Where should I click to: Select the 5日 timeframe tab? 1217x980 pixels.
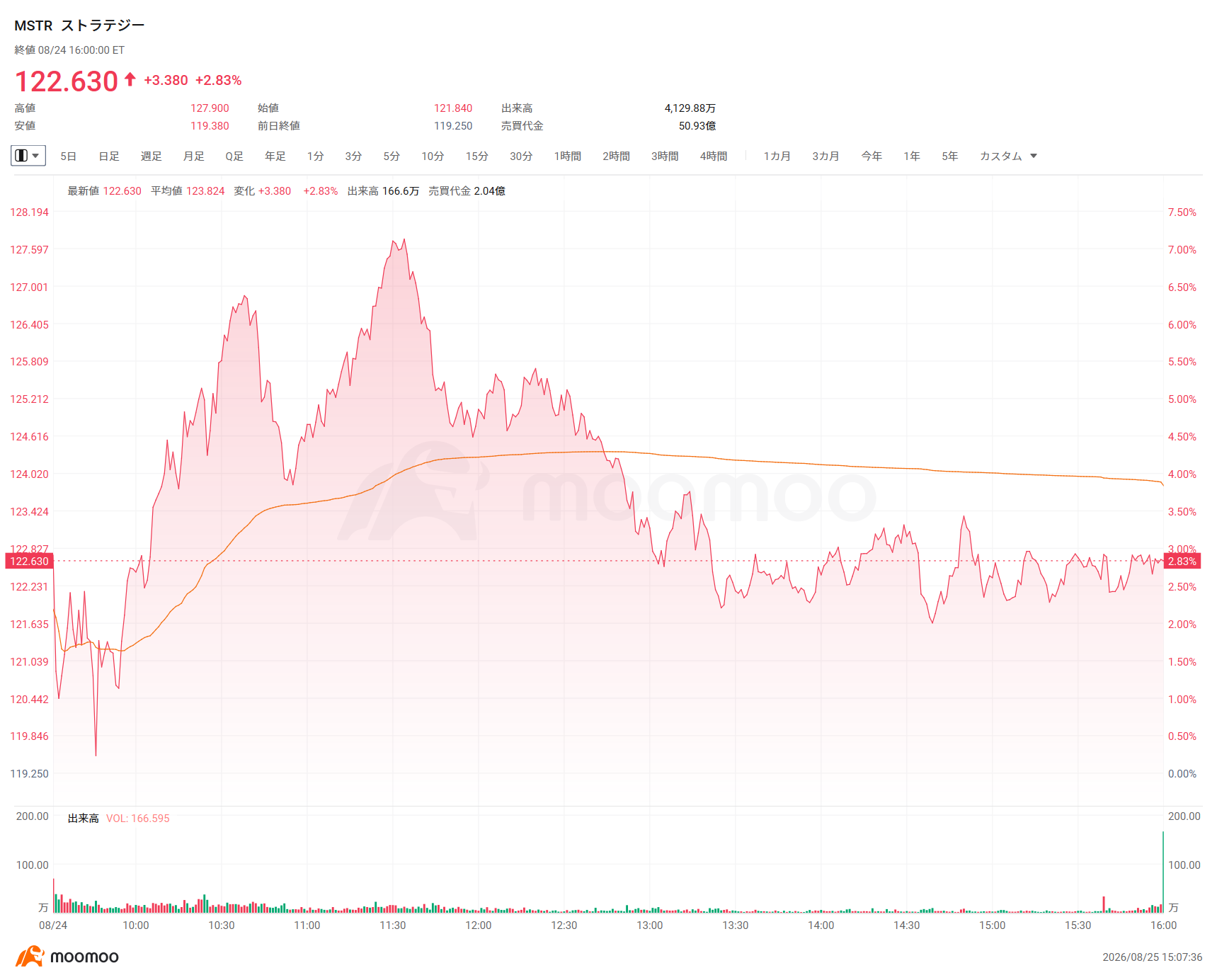tap(68, 156)
